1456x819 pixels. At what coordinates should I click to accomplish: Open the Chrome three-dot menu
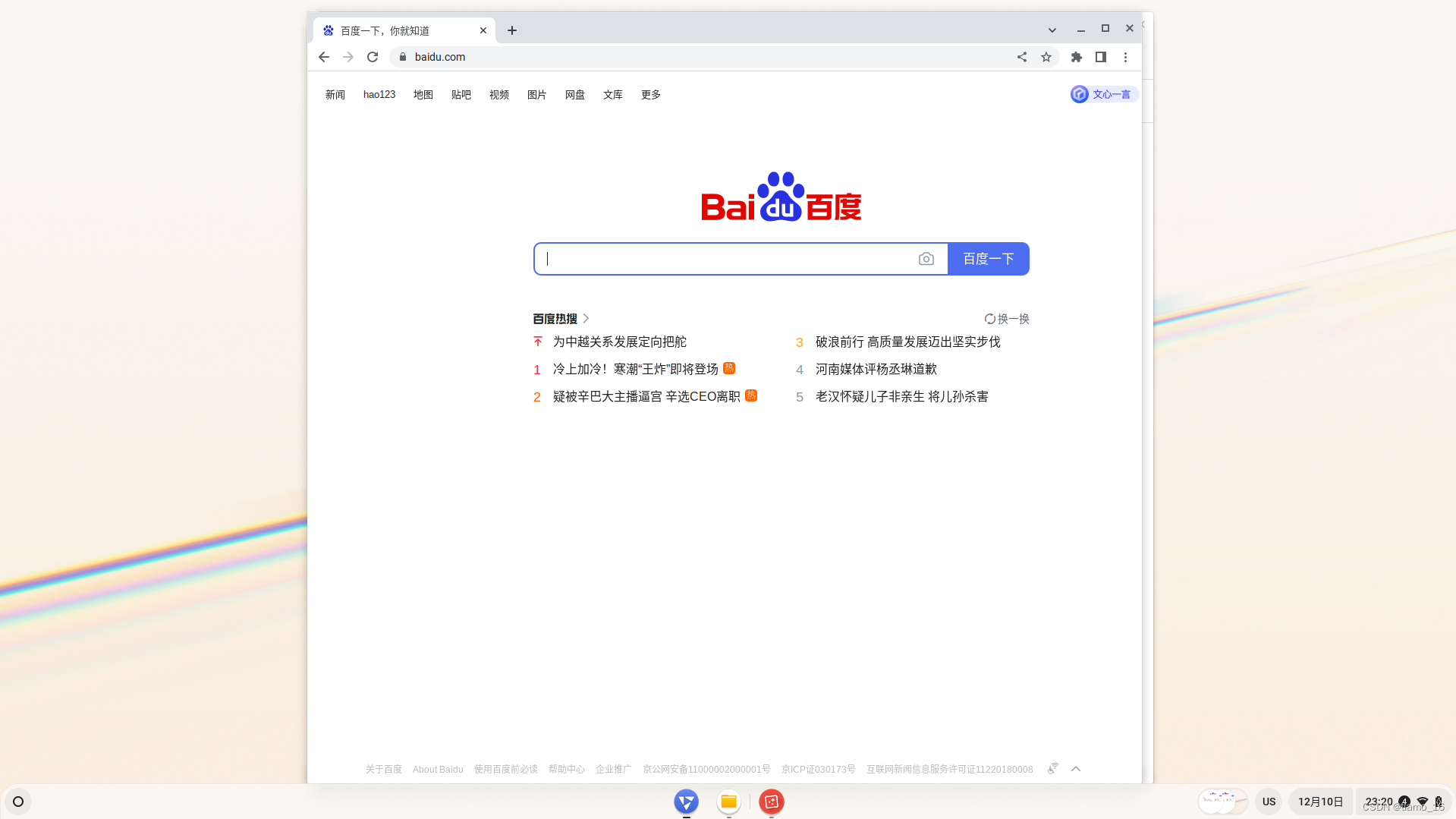pyautogui.click(x=1125, y=57)
